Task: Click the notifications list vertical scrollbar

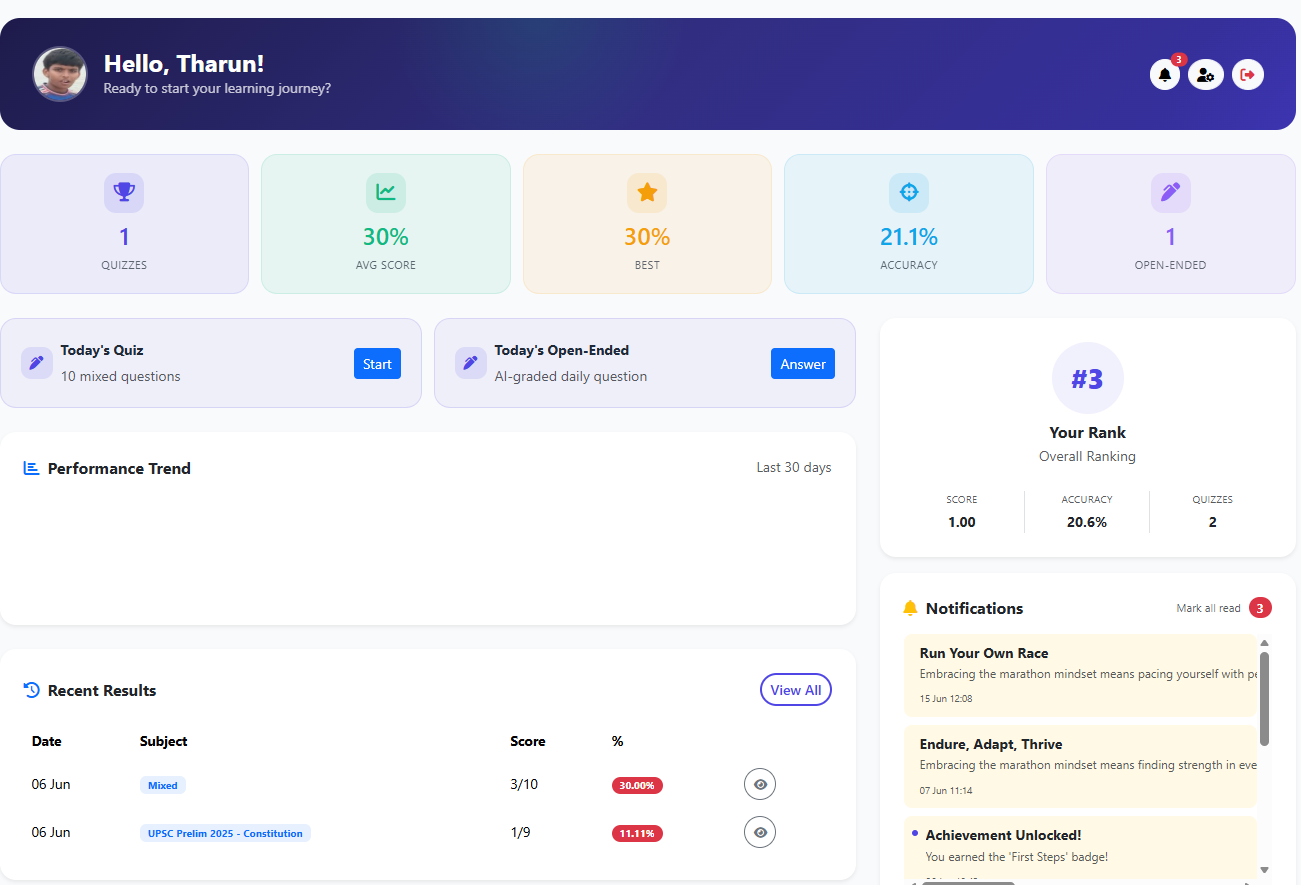Action: click(x=1265, y=699)
